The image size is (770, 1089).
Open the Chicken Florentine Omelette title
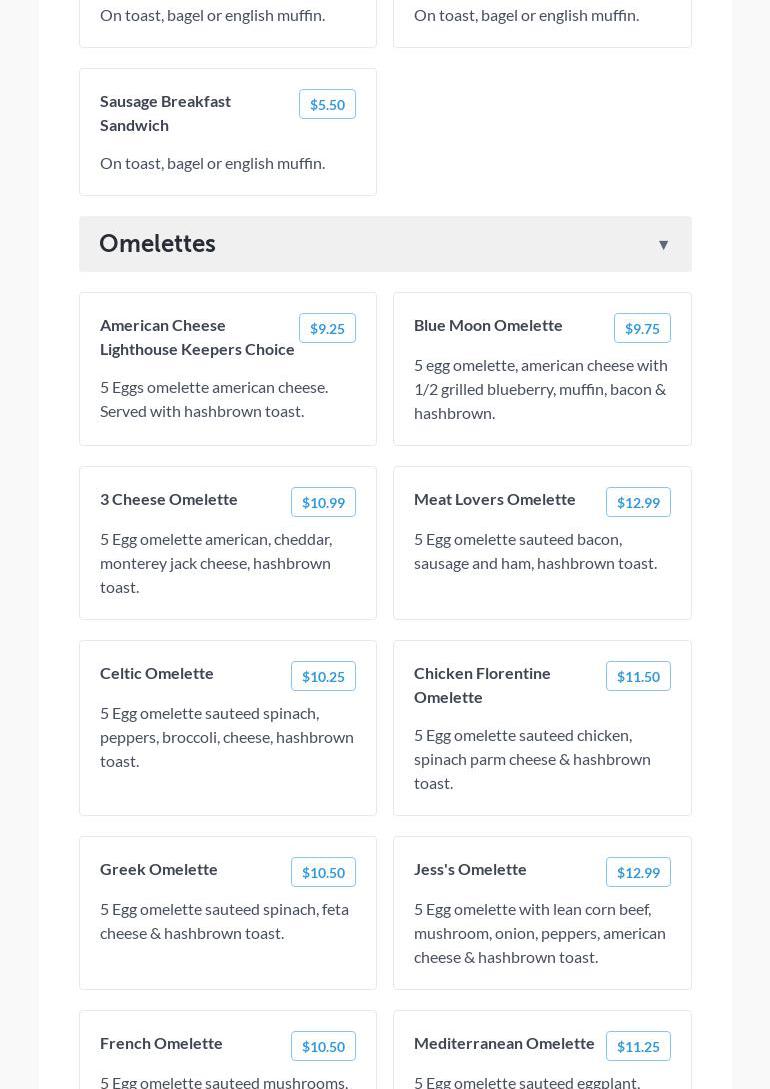pyautogui.click(x=482, y=685)
